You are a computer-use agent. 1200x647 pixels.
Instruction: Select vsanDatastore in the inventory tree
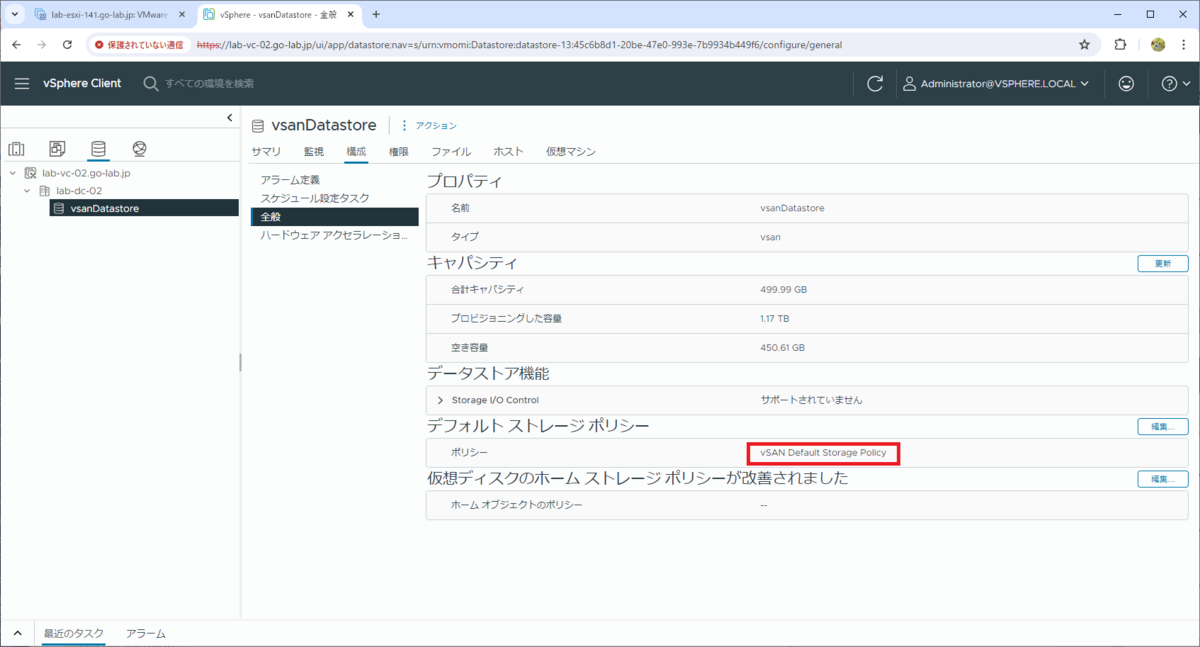point(144,208)
